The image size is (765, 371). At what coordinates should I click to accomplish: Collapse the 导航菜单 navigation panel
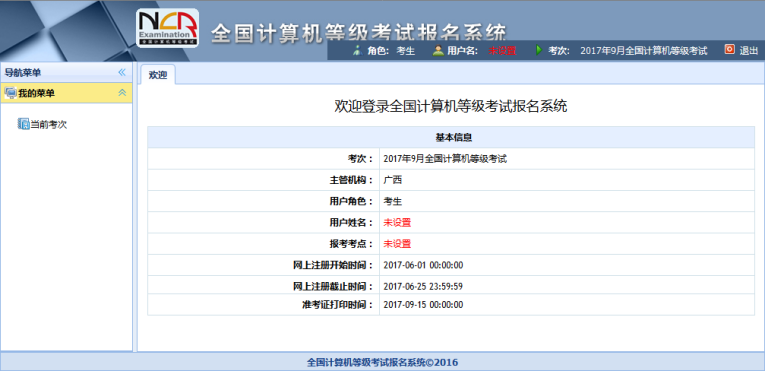pos(122,72)
